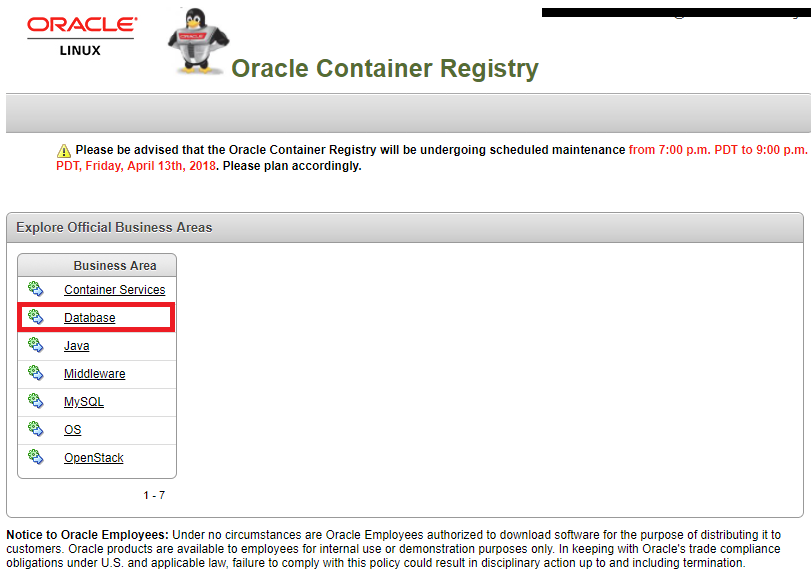Viewport: 811px width, 580px height.
Task: Click the icon next to OS
Action: (x=35, y=429)
